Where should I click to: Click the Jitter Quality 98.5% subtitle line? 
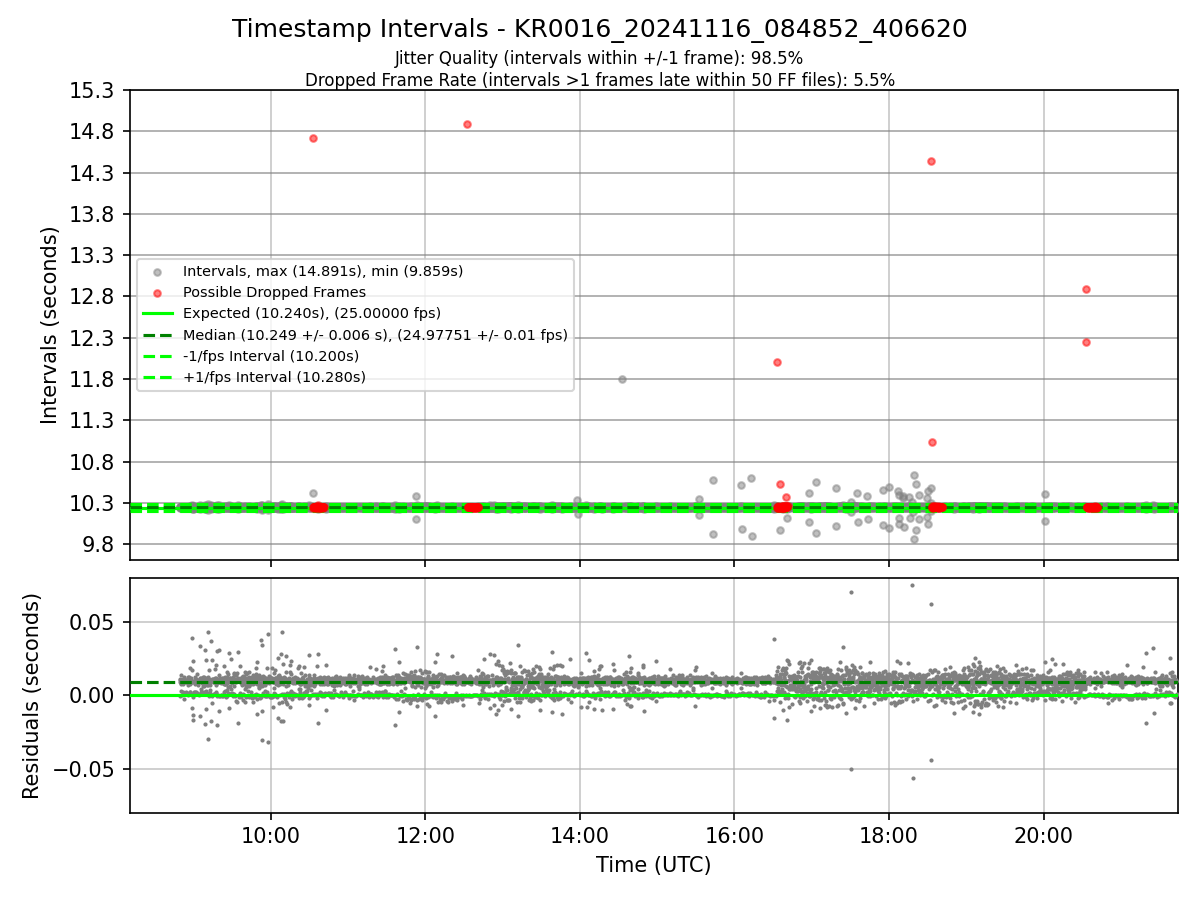point(599,58)
